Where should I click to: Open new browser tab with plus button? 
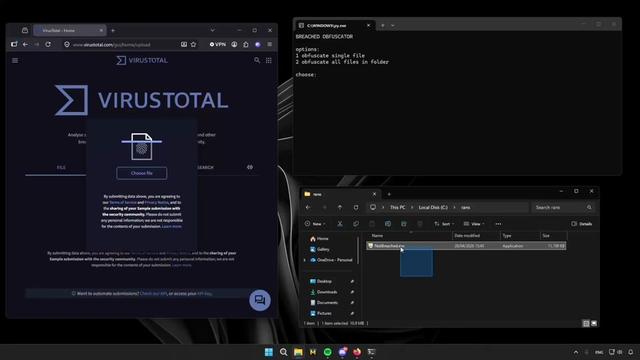pos(113,30)
